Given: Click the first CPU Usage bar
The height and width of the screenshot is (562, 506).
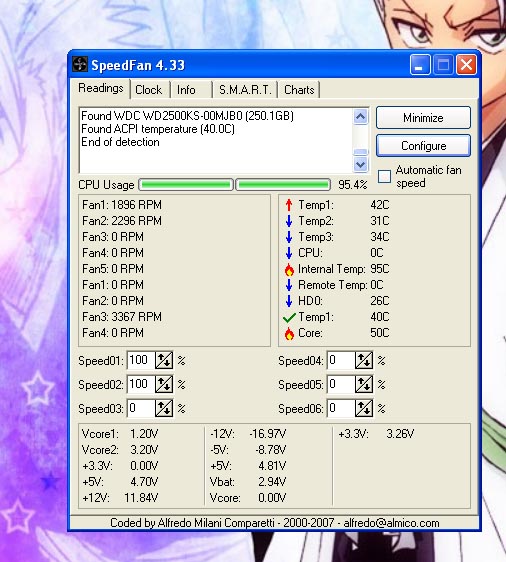Looking at the screenshot, I should tap(185, 185).
